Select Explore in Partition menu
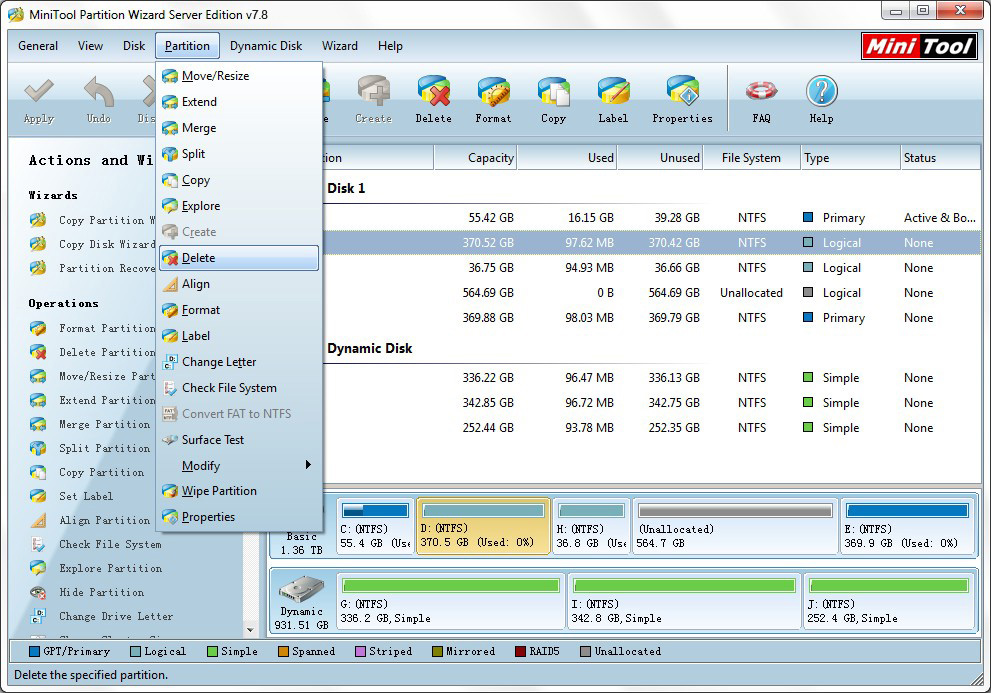This screenshot has height=693, width=991. click(x=239, y=206)
